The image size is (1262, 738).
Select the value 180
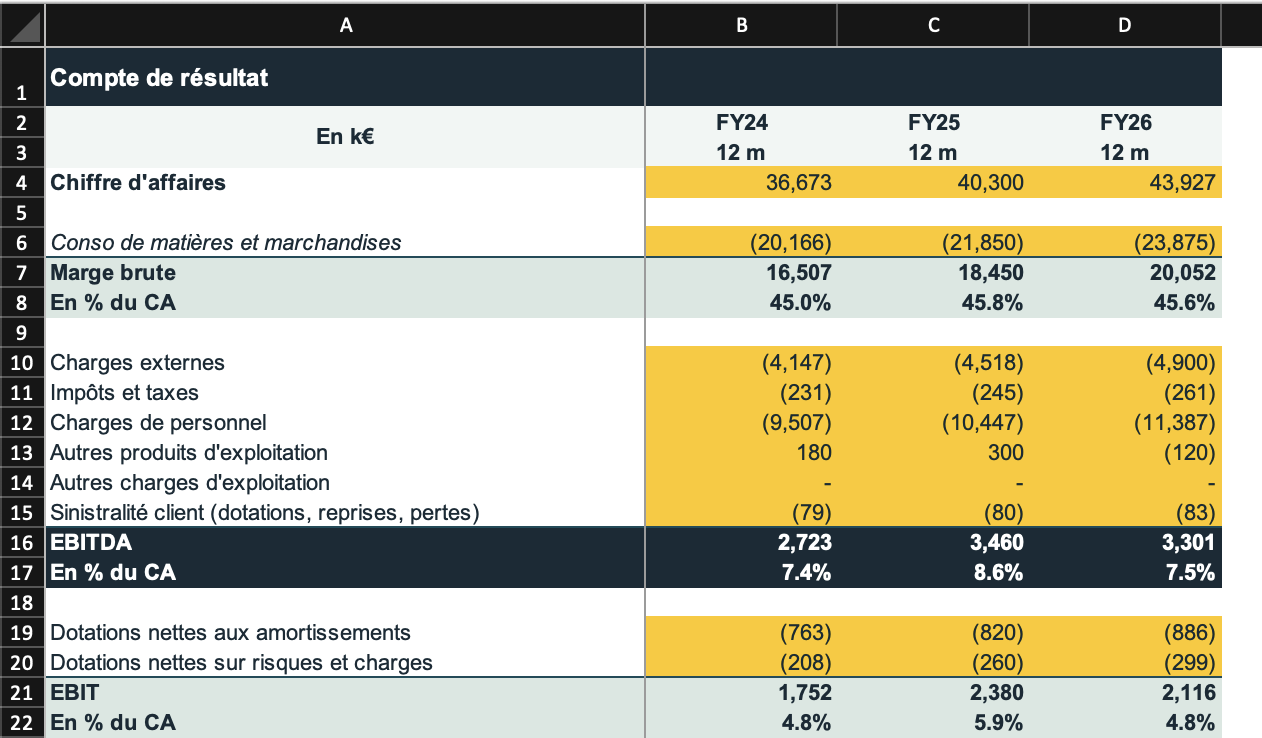741,453
